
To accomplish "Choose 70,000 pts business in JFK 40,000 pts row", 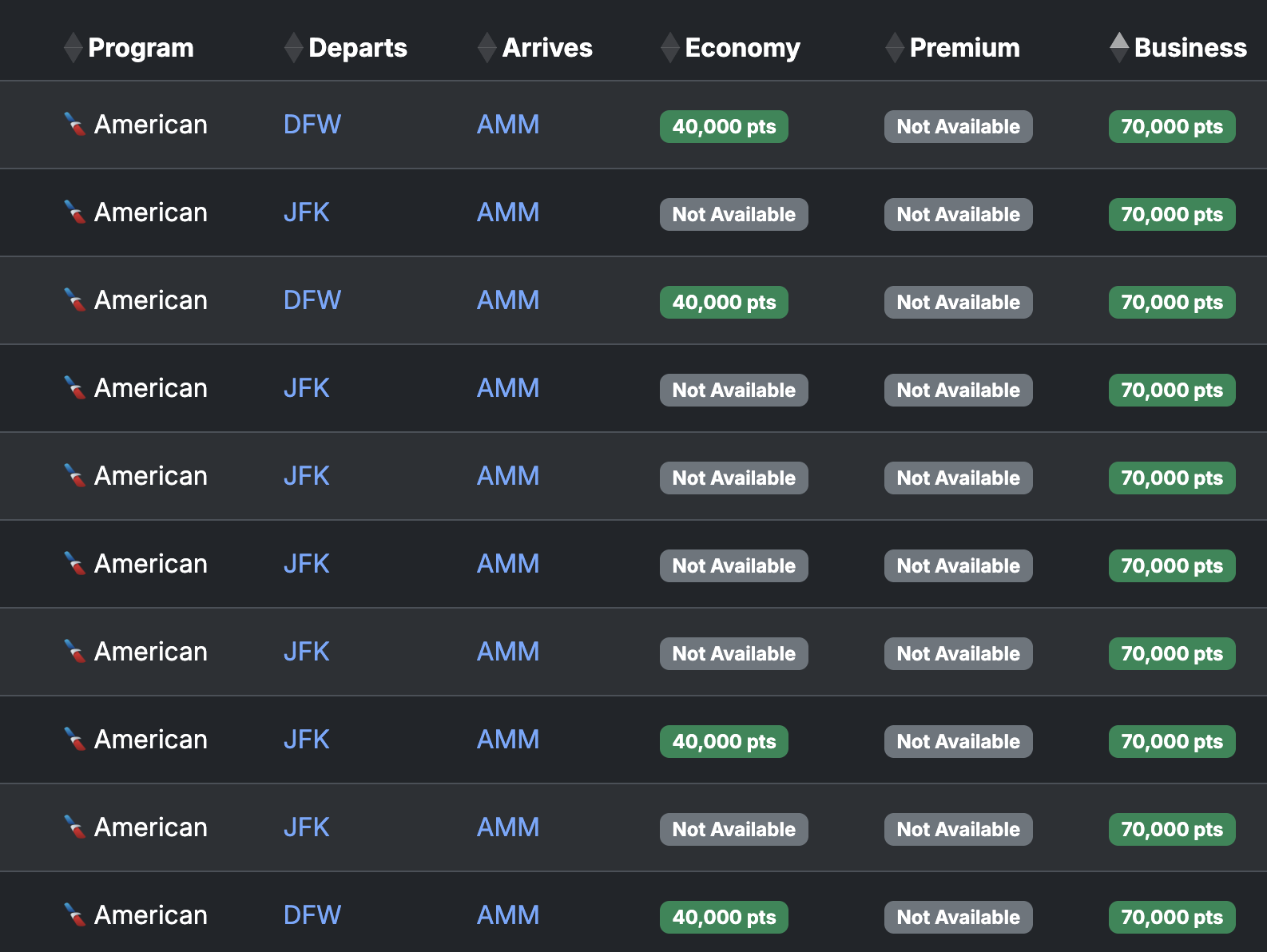I will tap(1172, 741).
